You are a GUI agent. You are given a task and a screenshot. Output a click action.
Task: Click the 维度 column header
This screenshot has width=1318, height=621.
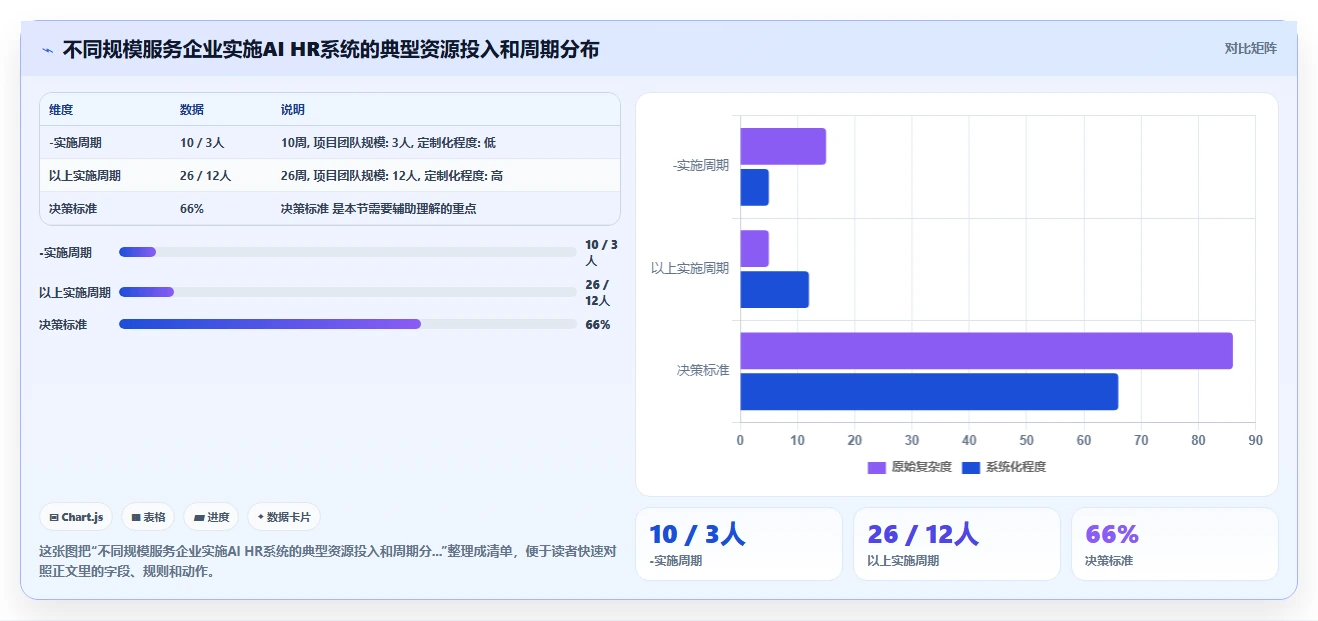point(61,110)
